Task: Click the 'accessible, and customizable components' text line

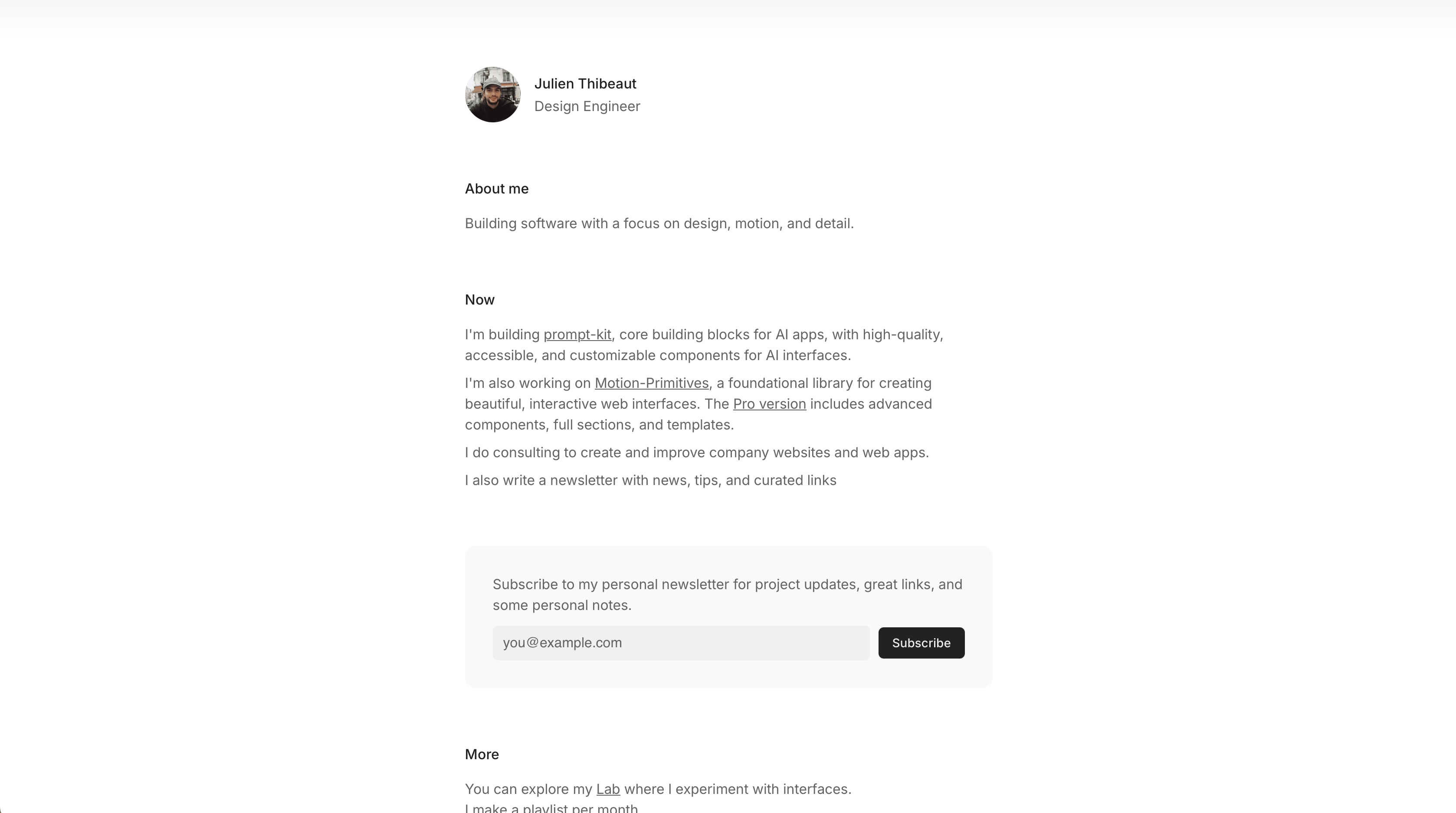Action: click(x=657, y=356)
